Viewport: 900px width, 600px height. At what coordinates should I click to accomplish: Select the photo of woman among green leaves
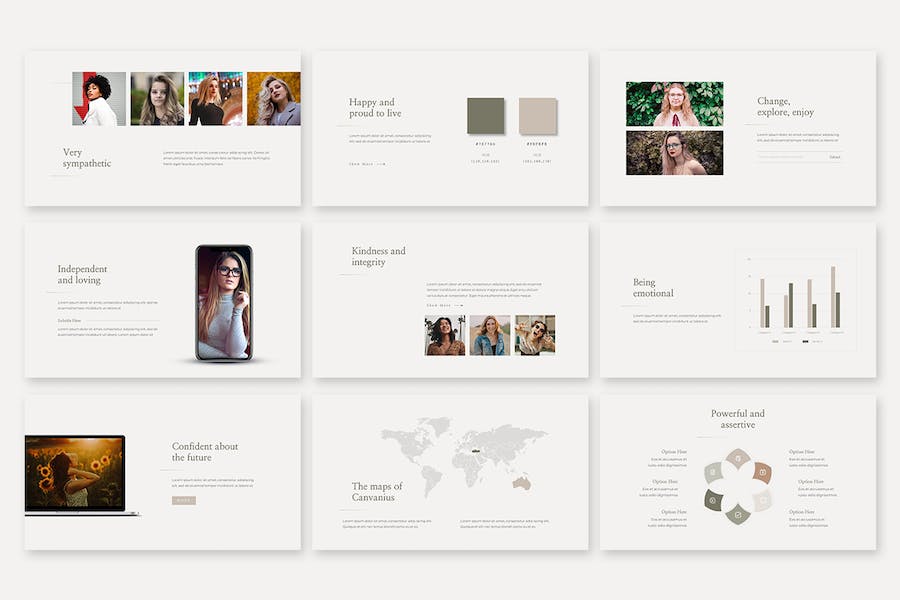674,103
